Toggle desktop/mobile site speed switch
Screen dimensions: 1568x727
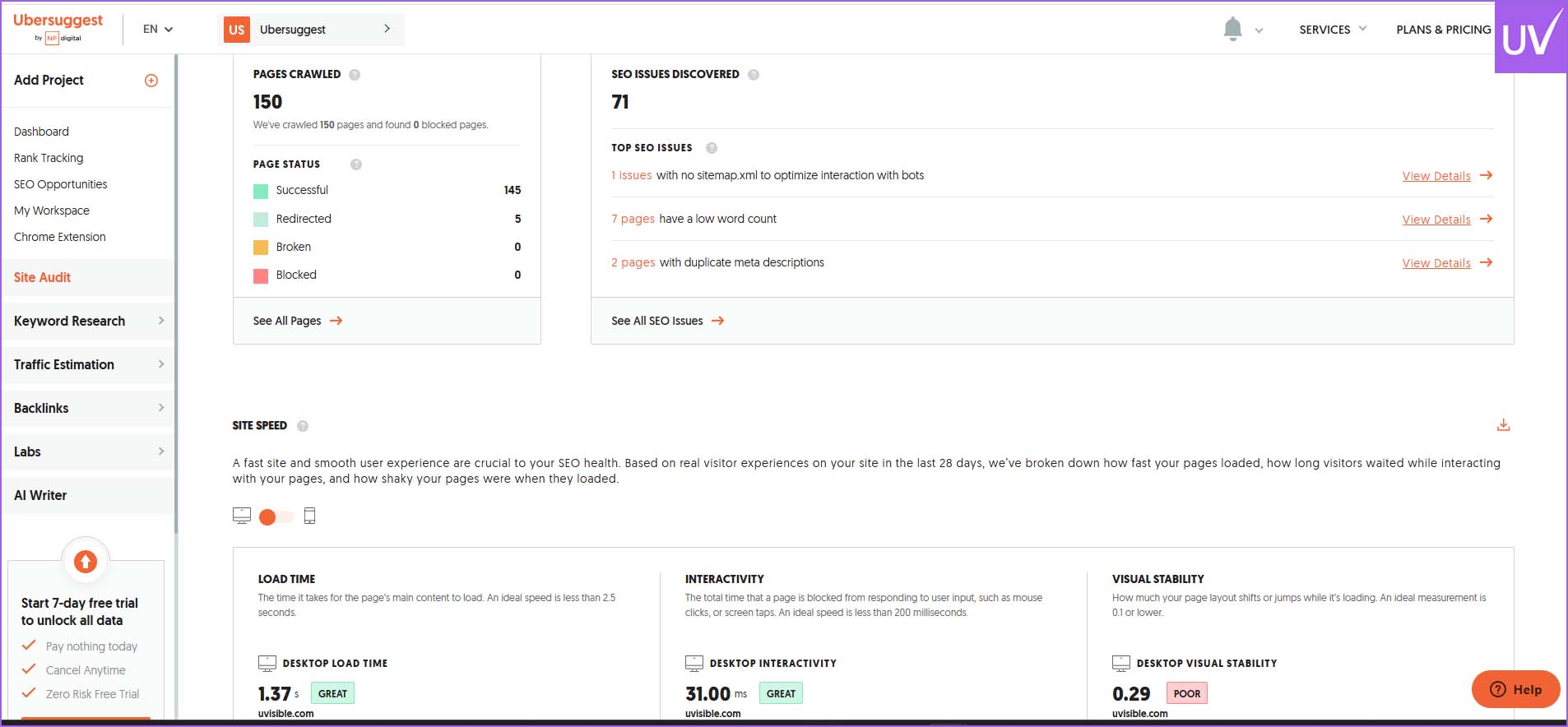[x=276, y=517]
